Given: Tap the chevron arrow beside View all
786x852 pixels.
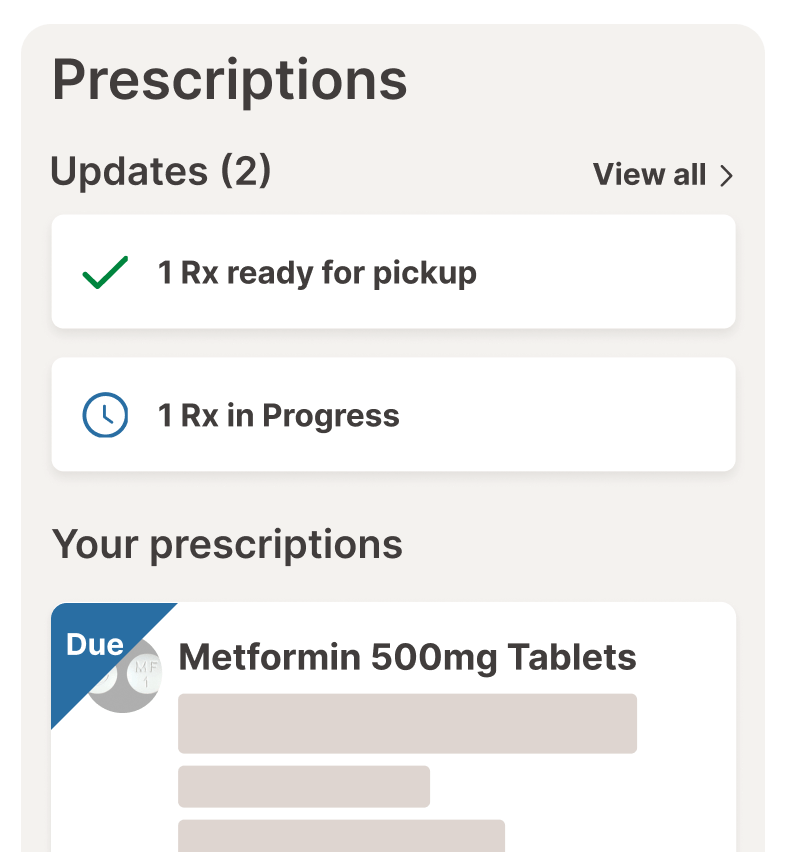Looking at the screenshot, I should point(727,176).
